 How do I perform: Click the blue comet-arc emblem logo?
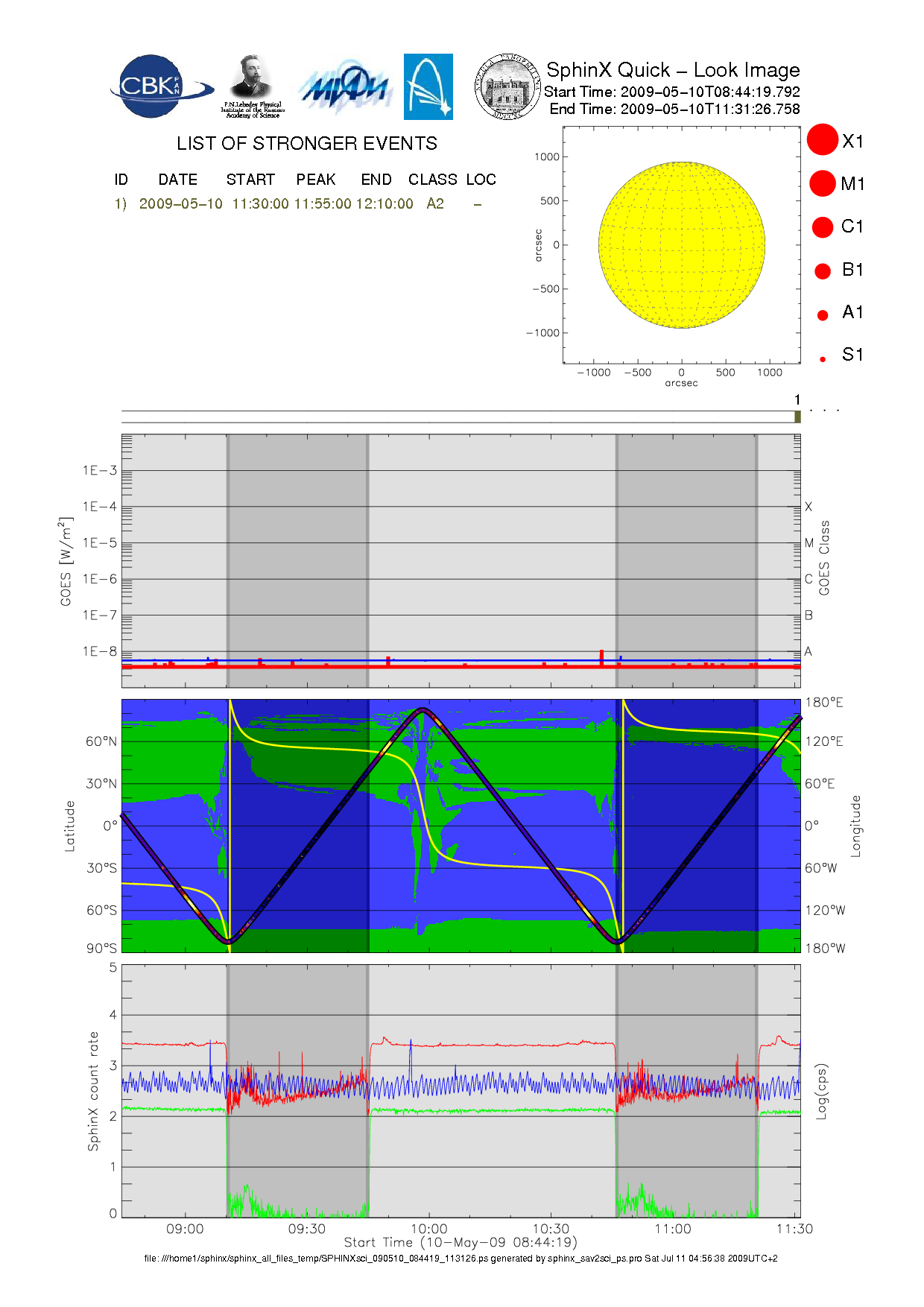(428, 86)
